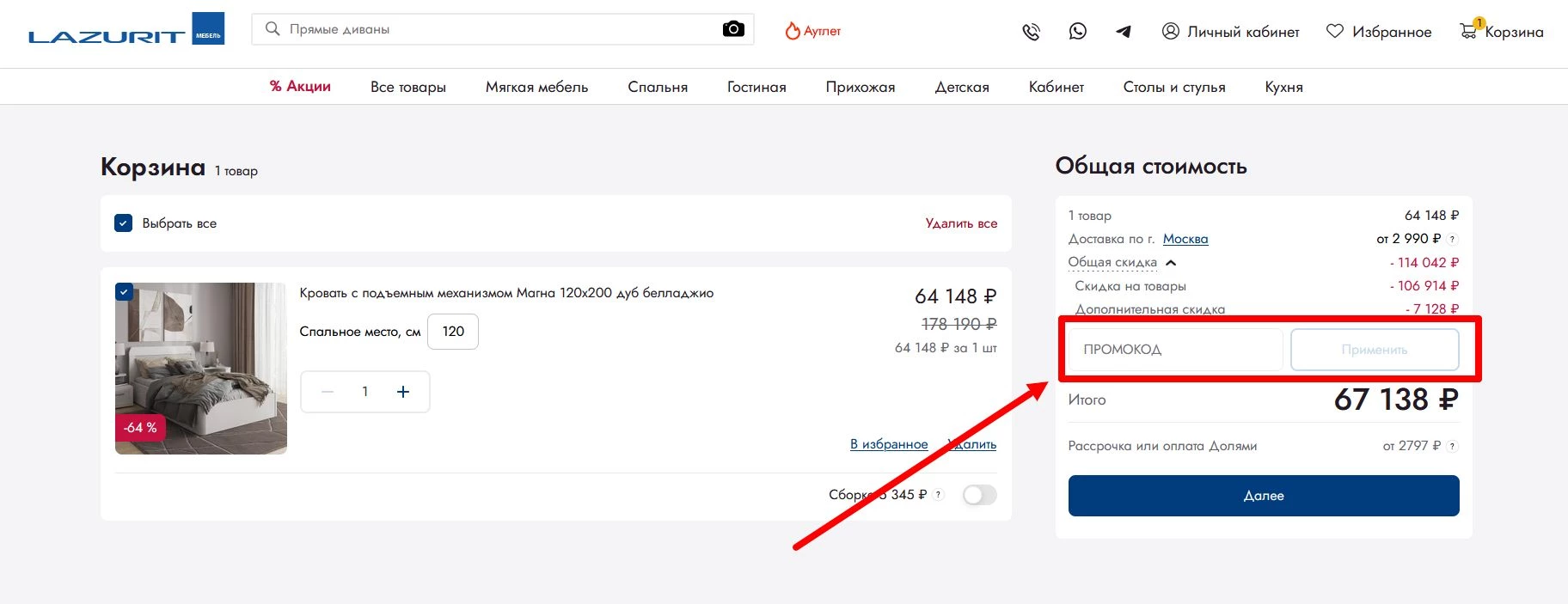Open the Telegram icon in header
The image size is (1568, 604).
click(1124, 32)
